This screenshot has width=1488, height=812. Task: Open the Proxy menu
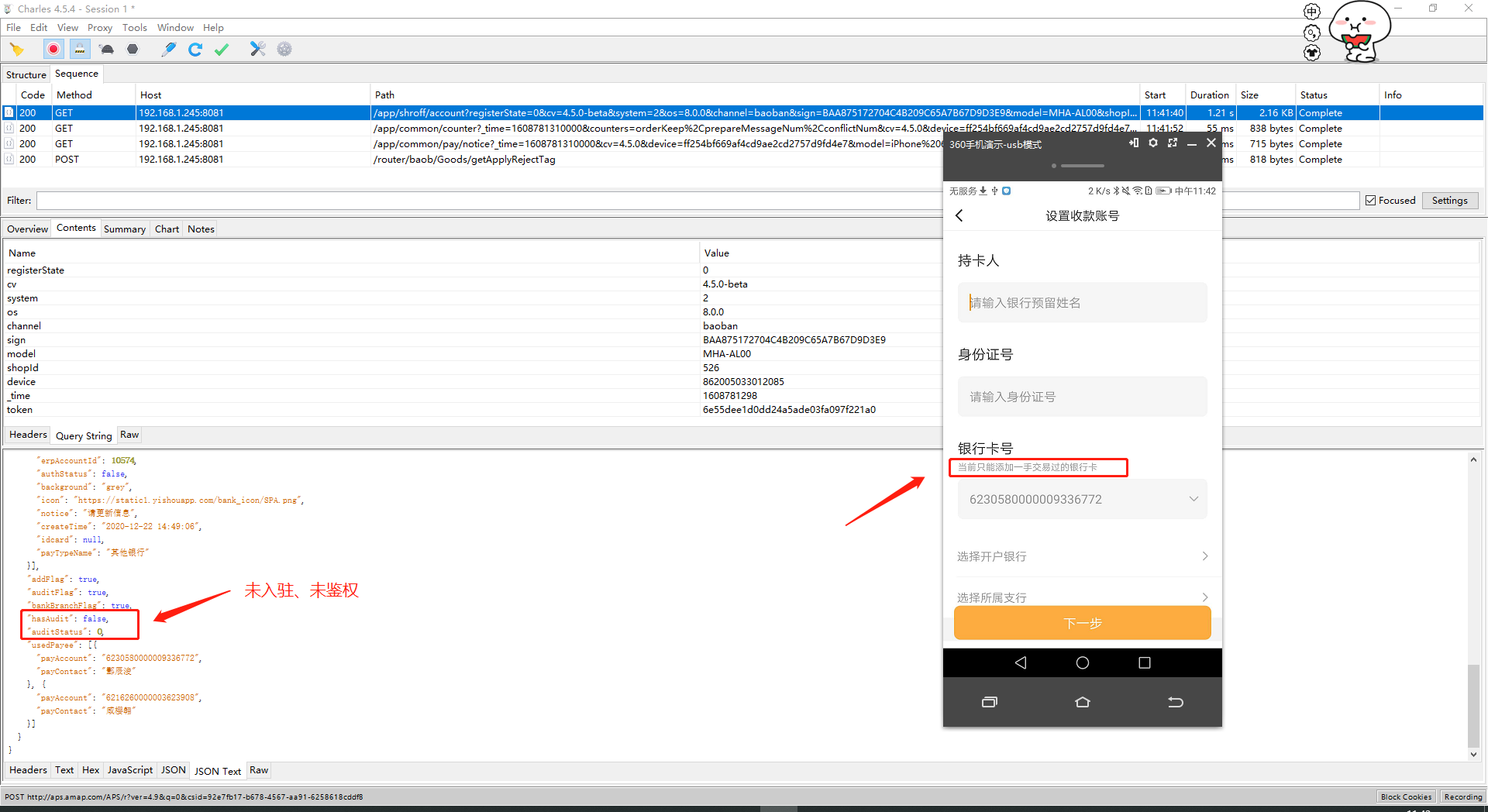100,28
